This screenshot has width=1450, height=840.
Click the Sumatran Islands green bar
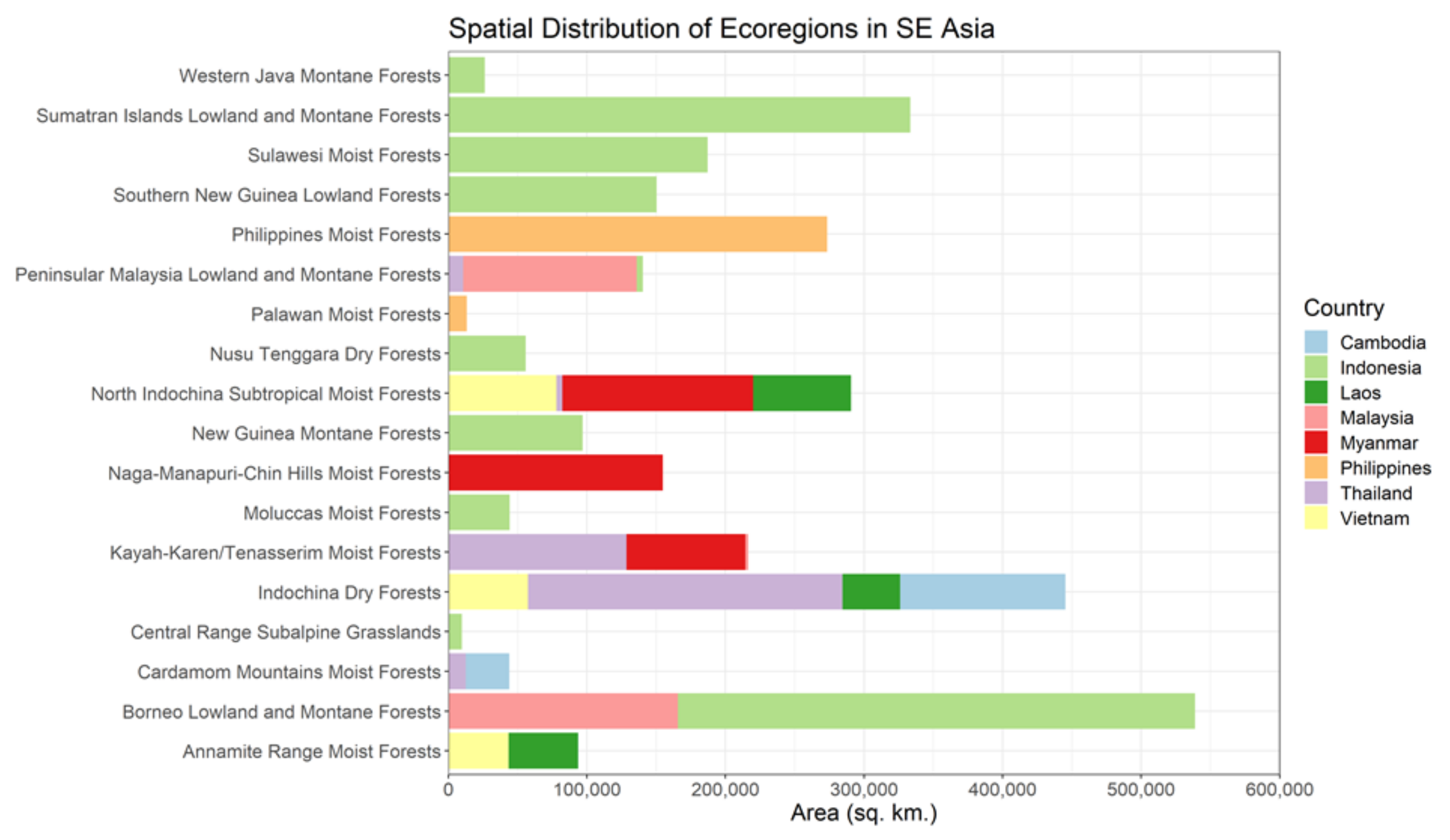679,115
